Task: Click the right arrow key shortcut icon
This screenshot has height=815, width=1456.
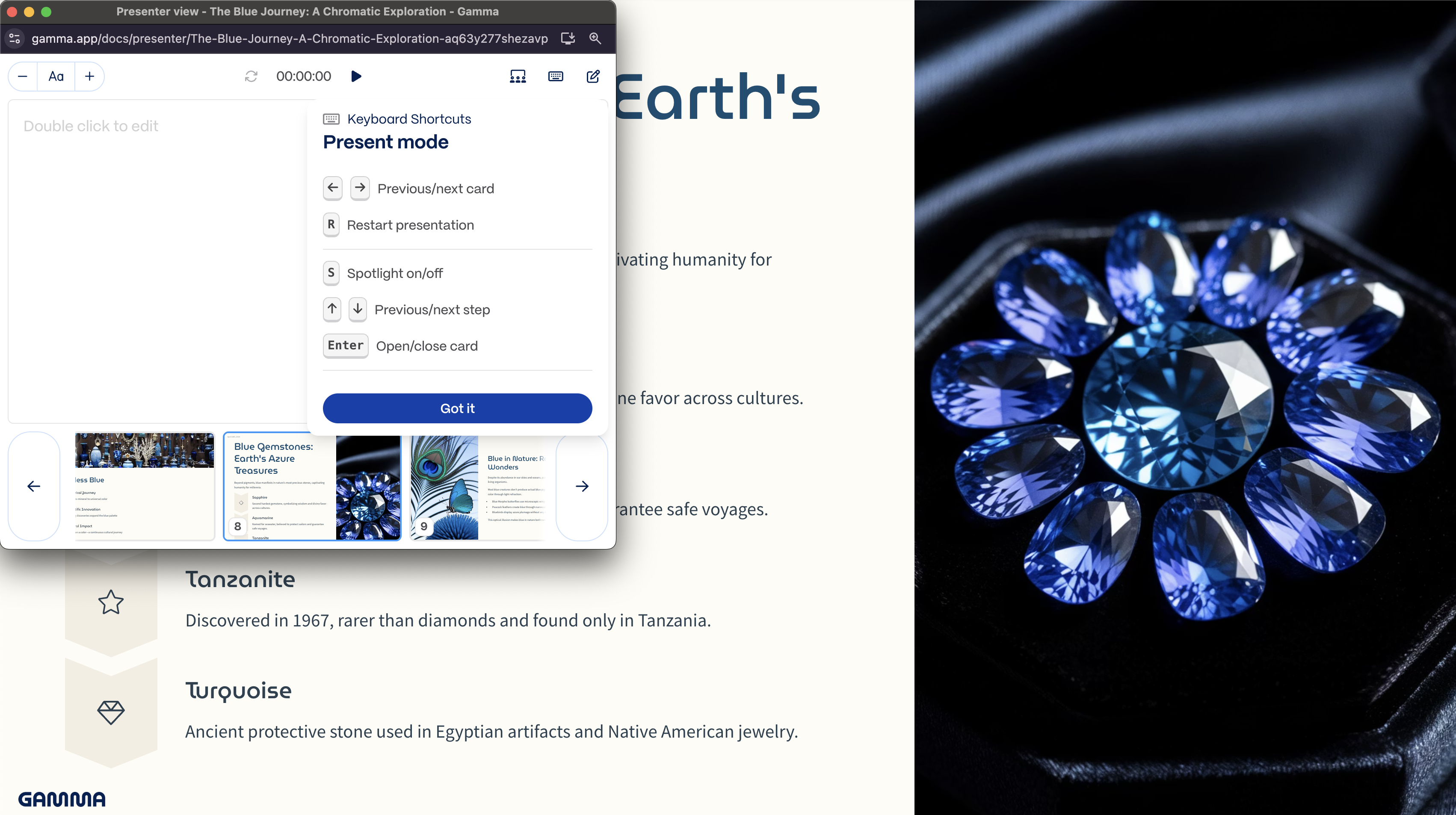Action: click(360, 188)
